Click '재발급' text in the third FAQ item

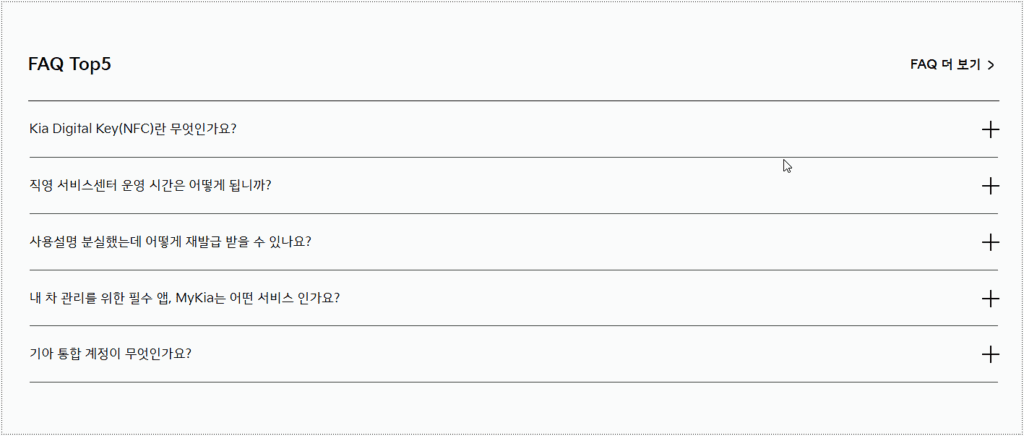(201, 241)
